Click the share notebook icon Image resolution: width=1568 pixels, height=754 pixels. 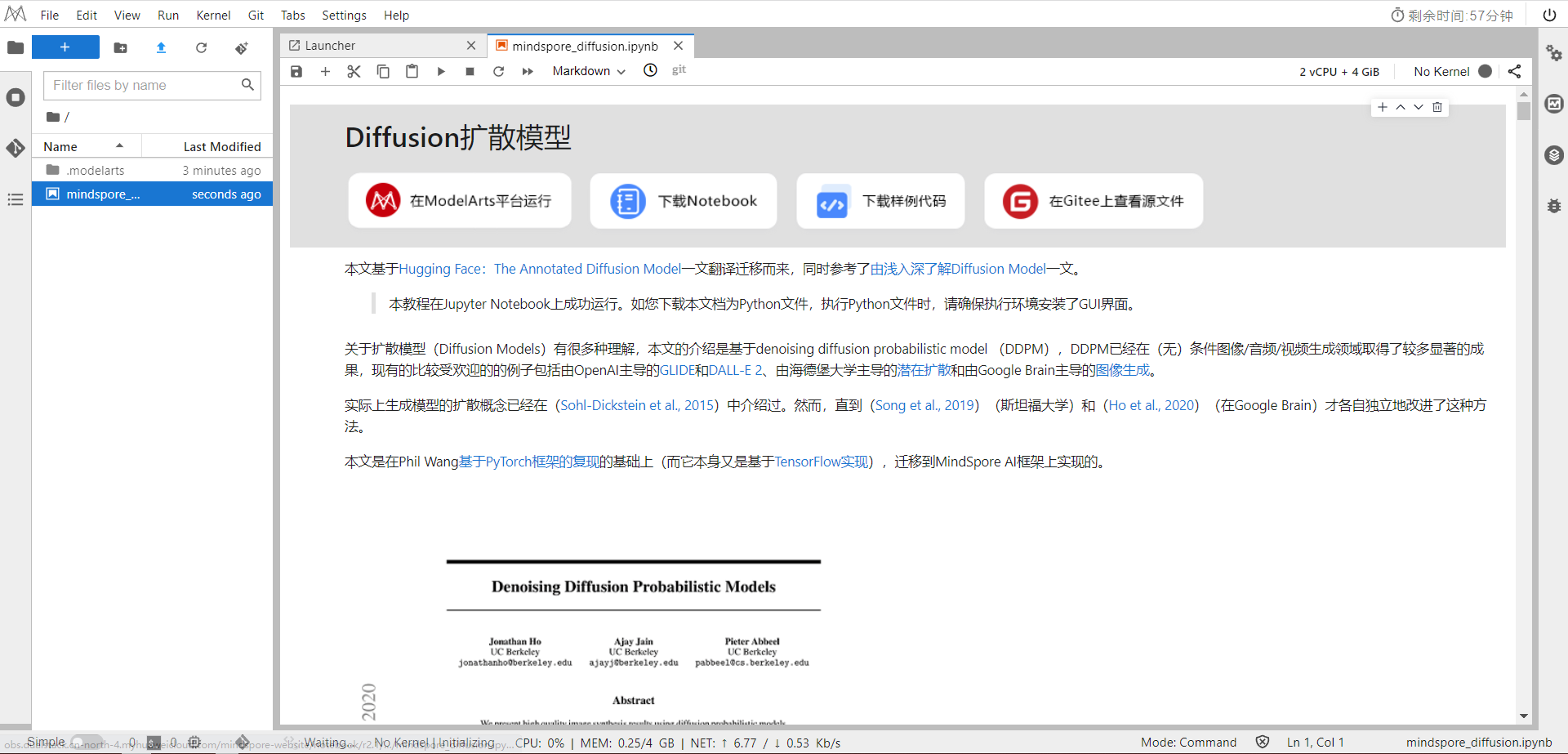pos(1514,71)
